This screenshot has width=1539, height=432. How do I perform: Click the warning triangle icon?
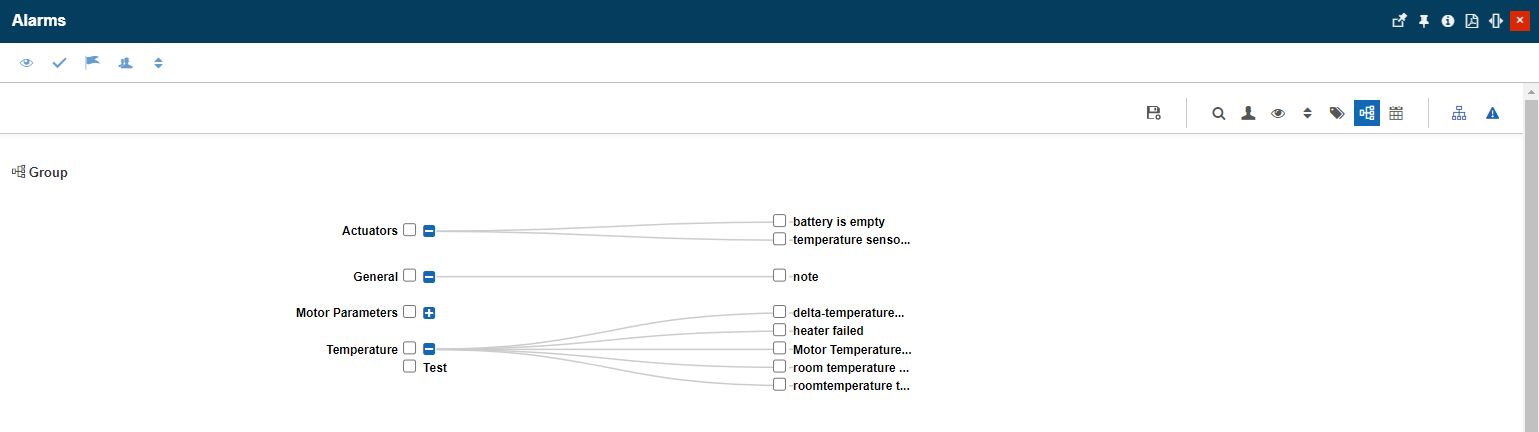(1492, 113)
